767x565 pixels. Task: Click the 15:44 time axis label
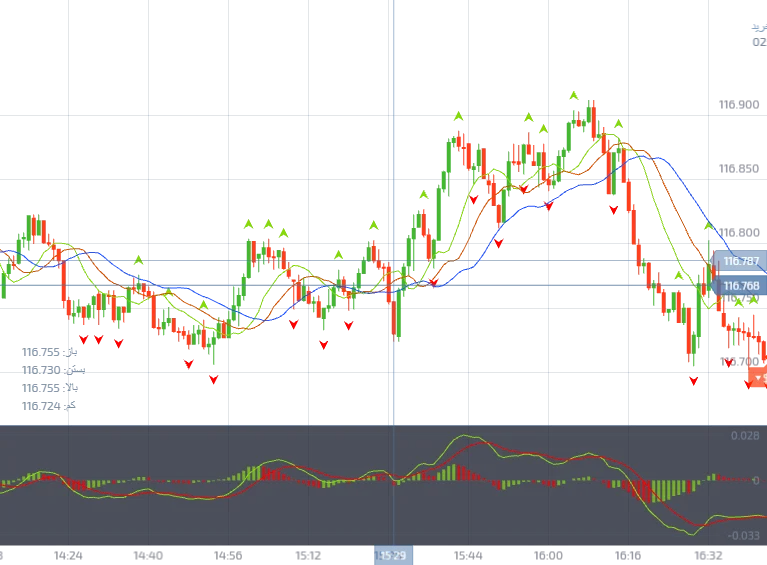click(468, 555)
